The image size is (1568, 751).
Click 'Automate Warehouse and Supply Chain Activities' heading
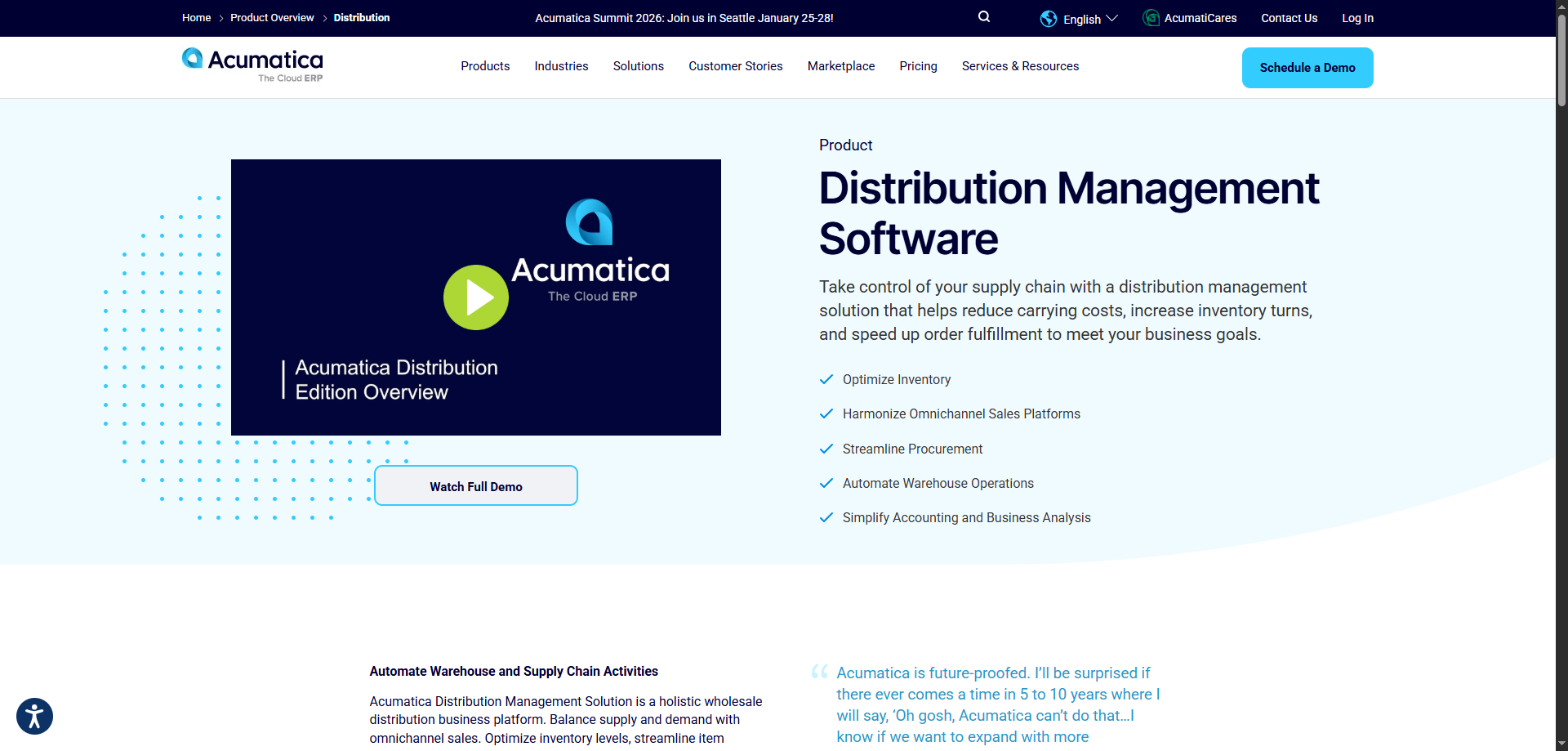click(x=514, y=671)
